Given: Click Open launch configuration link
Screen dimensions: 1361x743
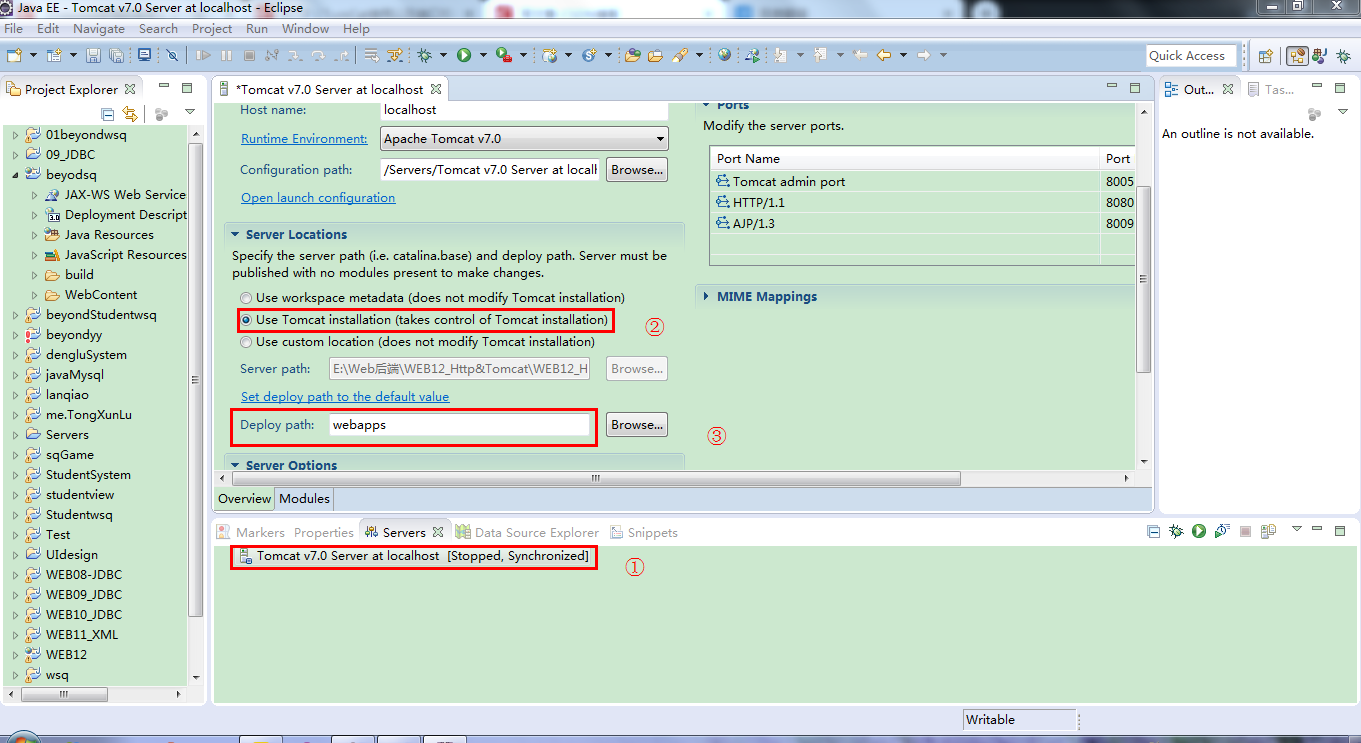Looking at the screenshot, I should click(318, 198).
